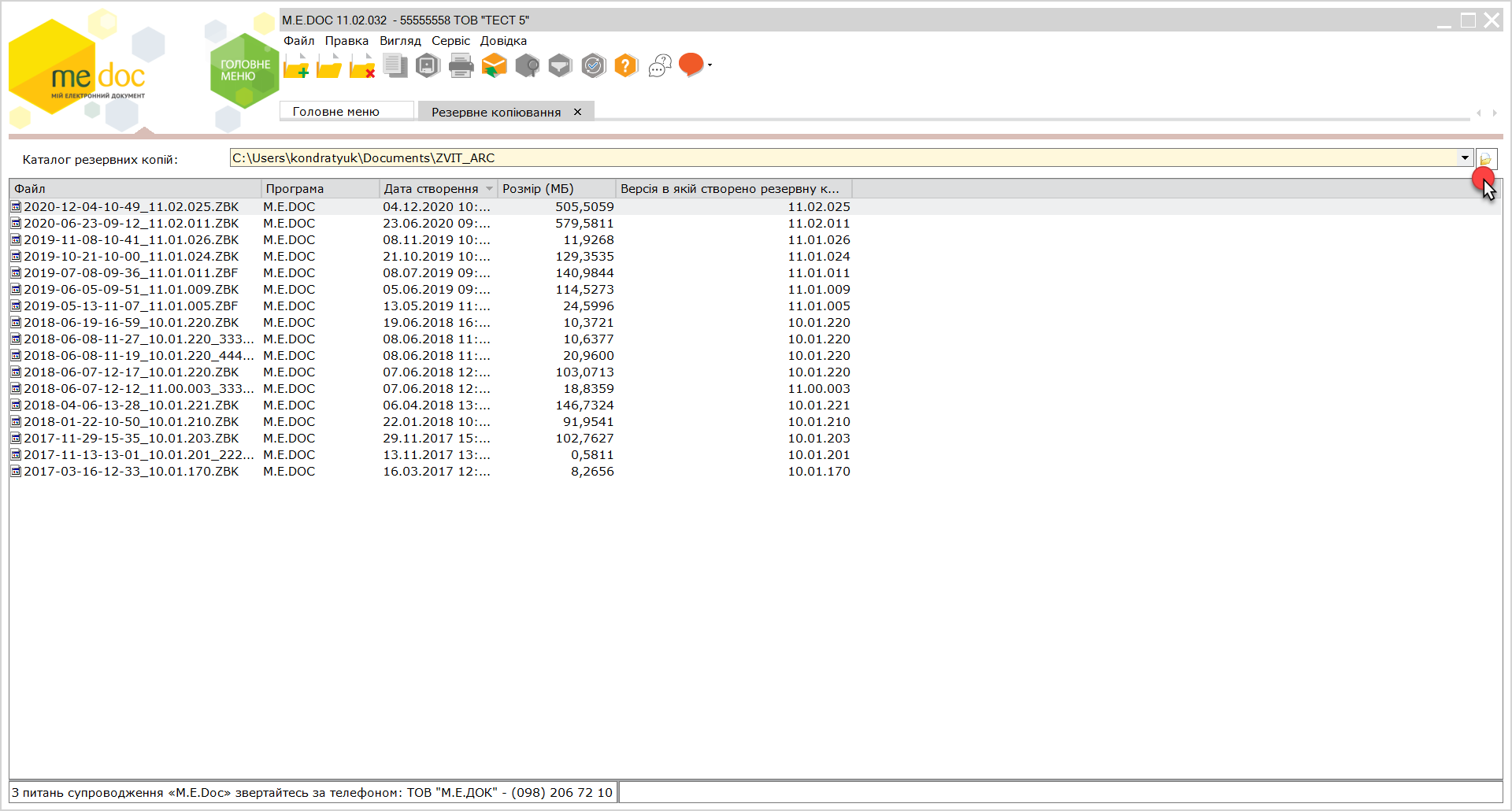The width and height of the screenshot is (1512, 811).
Task: Click size value 0,5811
Action: tap(592, 455)
